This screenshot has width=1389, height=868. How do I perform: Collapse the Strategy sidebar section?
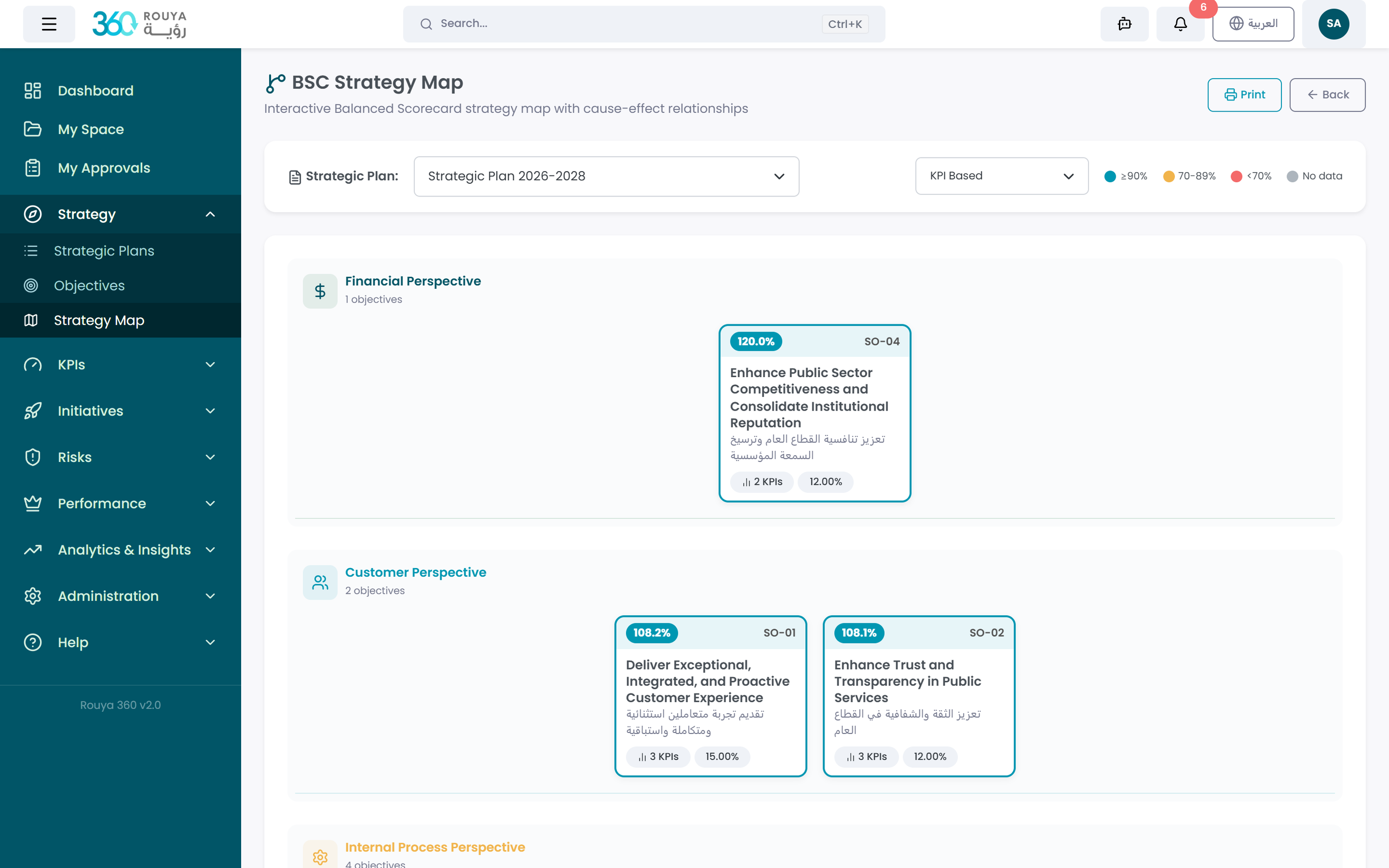point(210,214)
